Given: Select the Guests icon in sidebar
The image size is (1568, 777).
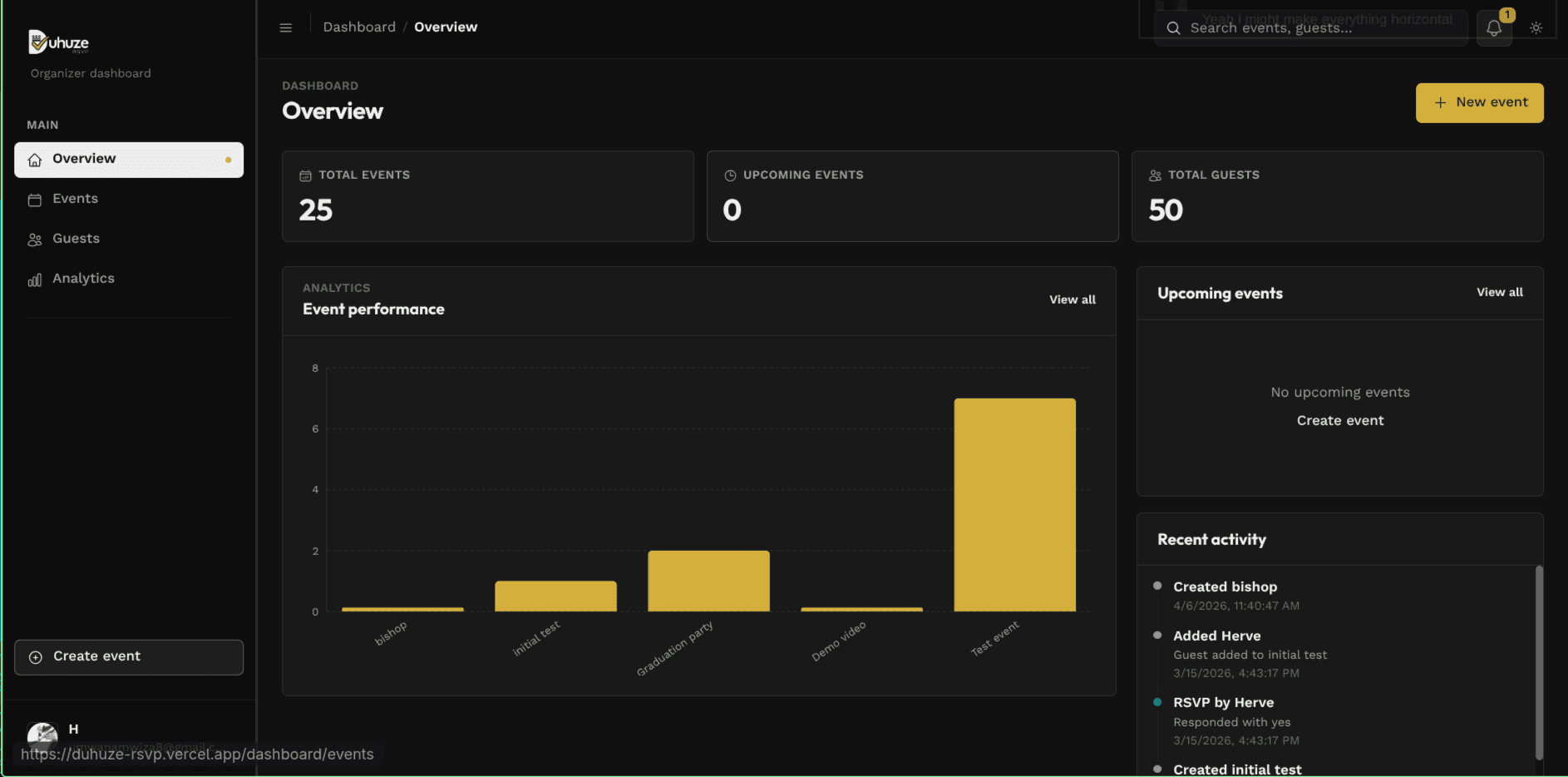Looking at the screenshot, I should pos(35,239).
